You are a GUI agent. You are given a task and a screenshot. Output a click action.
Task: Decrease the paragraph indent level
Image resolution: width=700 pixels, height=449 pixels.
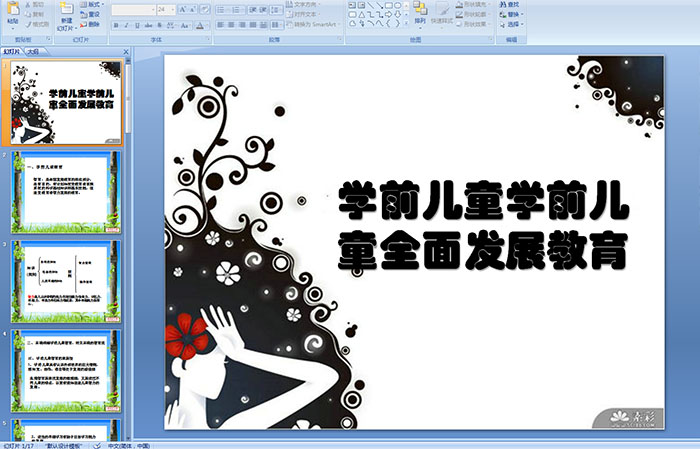pos(253,9)
